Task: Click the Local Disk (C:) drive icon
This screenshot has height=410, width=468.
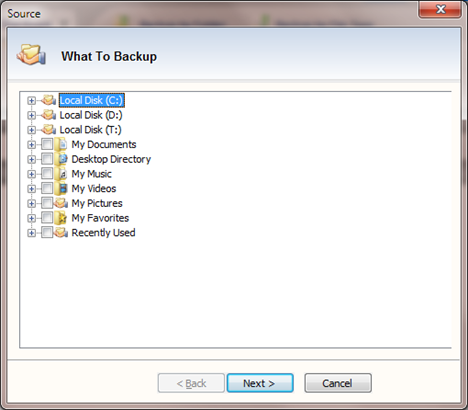Action: [49, 100]
